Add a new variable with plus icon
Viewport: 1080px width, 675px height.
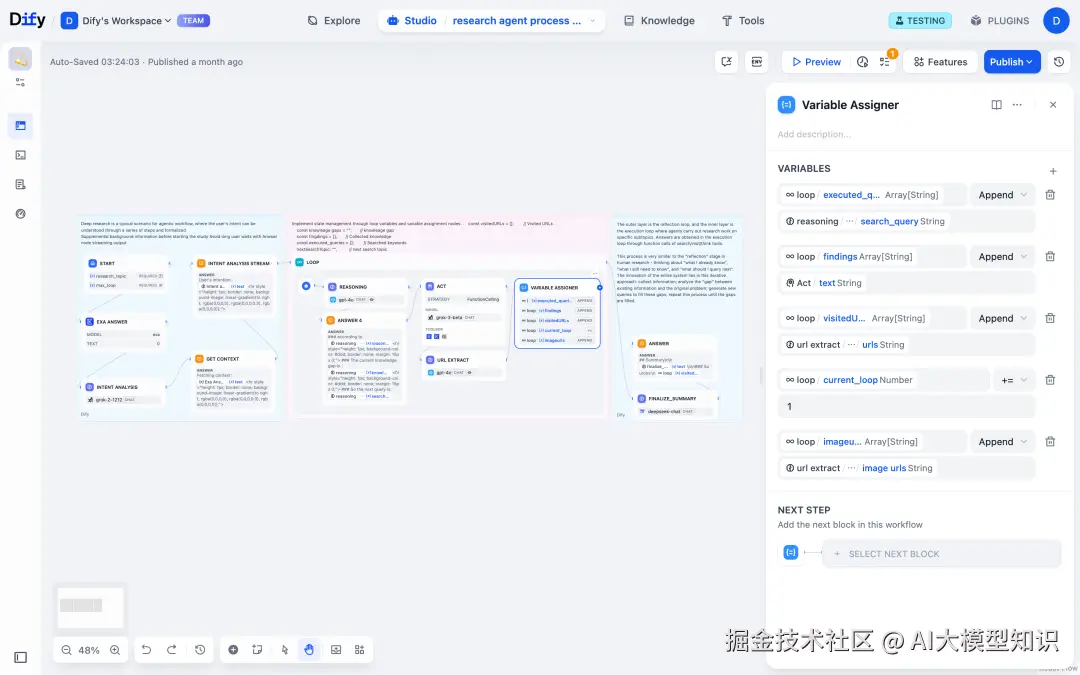pos(1052,171)
